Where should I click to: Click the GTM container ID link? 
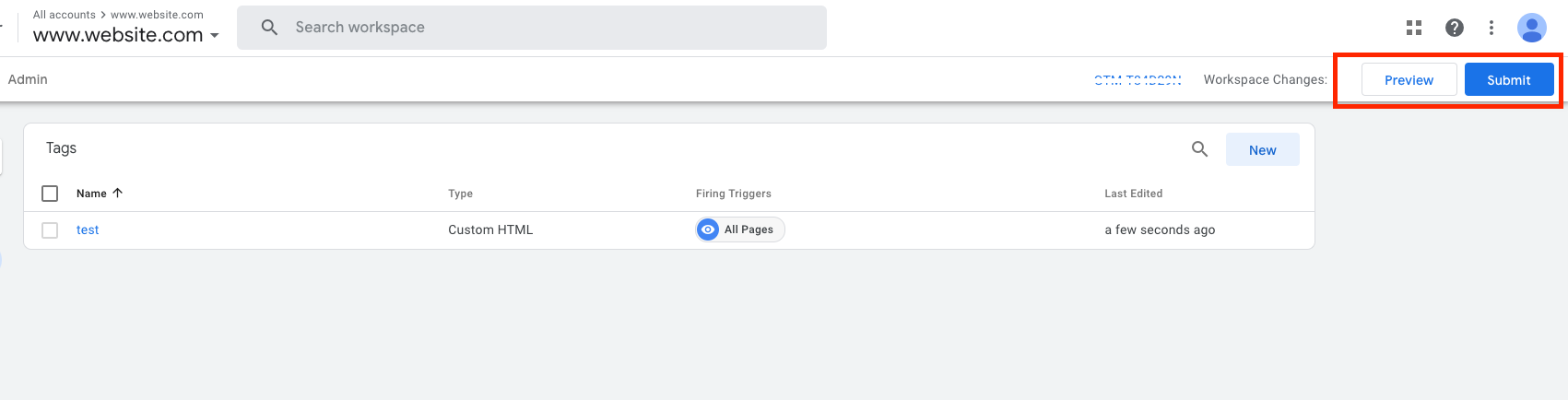coord(1138,80)
